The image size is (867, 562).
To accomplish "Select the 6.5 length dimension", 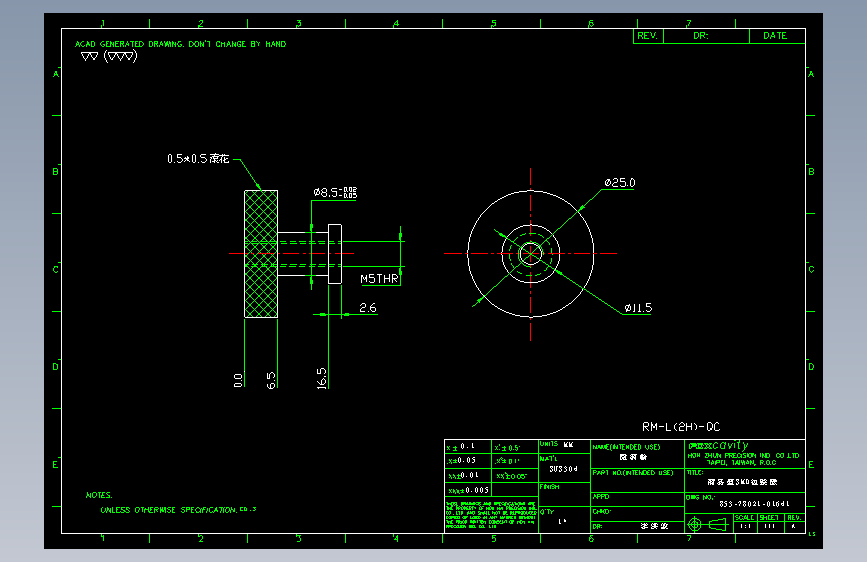I will [x=271, y=380].
